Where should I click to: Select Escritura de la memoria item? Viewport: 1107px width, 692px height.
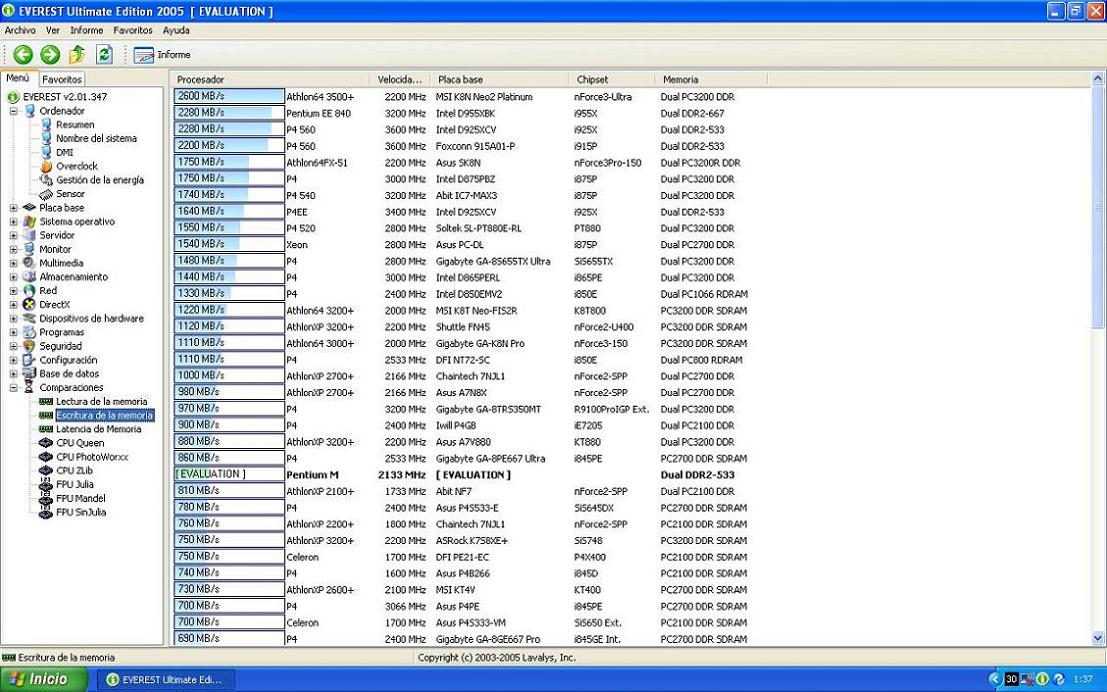pos(104,415)
